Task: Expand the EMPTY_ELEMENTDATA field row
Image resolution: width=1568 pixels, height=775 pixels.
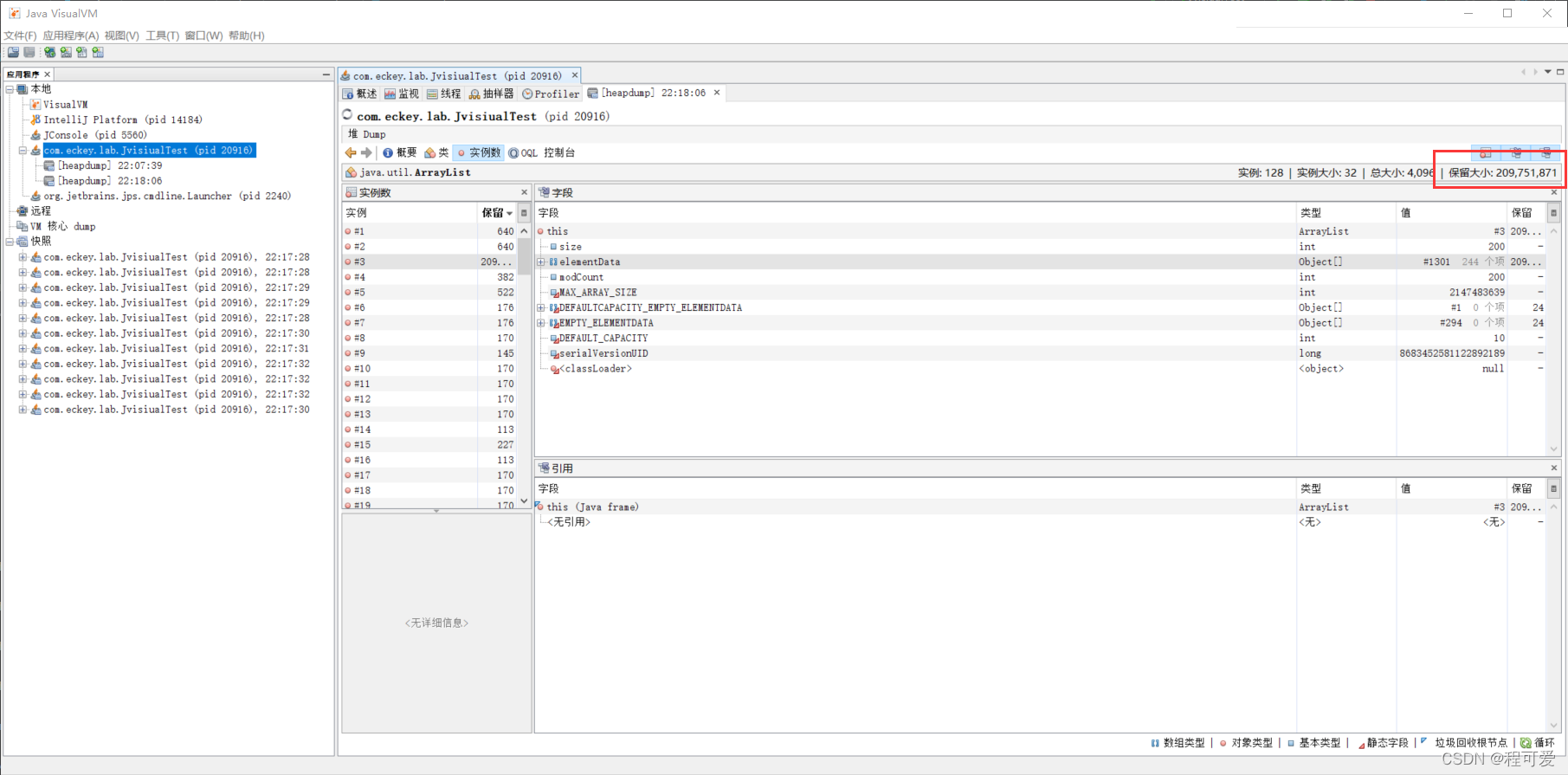Action: coord(541,323)
